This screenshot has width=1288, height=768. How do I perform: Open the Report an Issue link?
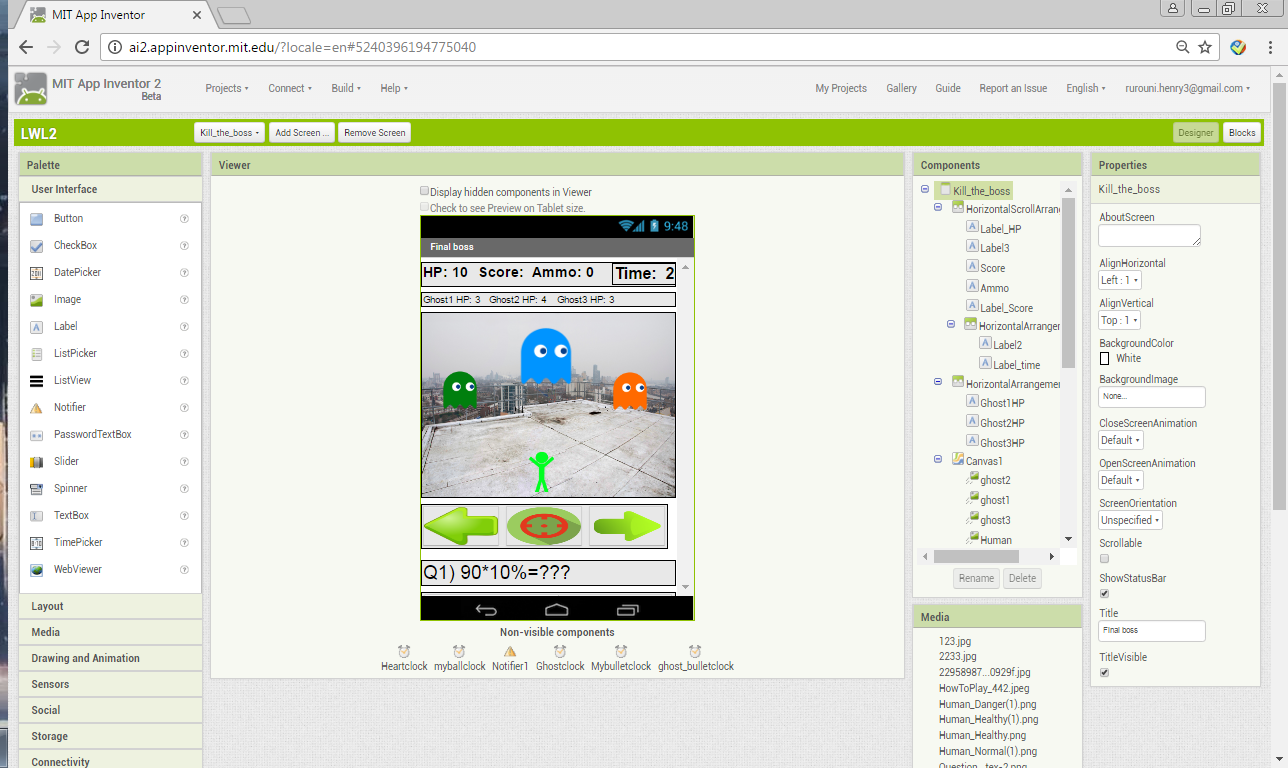(1013, 88)
